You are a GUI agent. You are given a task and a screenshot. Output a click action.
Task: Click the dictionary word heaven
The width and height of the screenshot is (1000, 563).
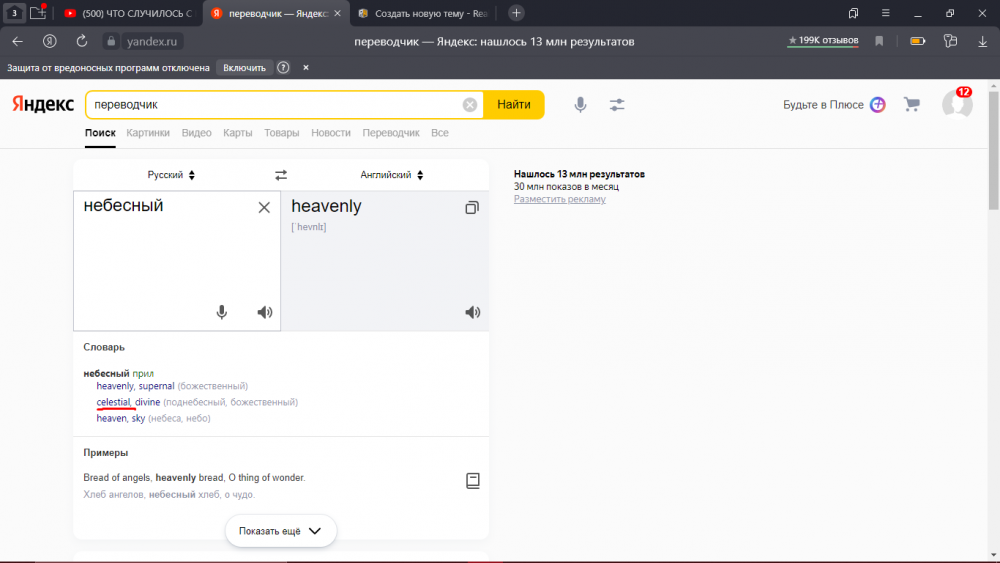pos(112,418)
